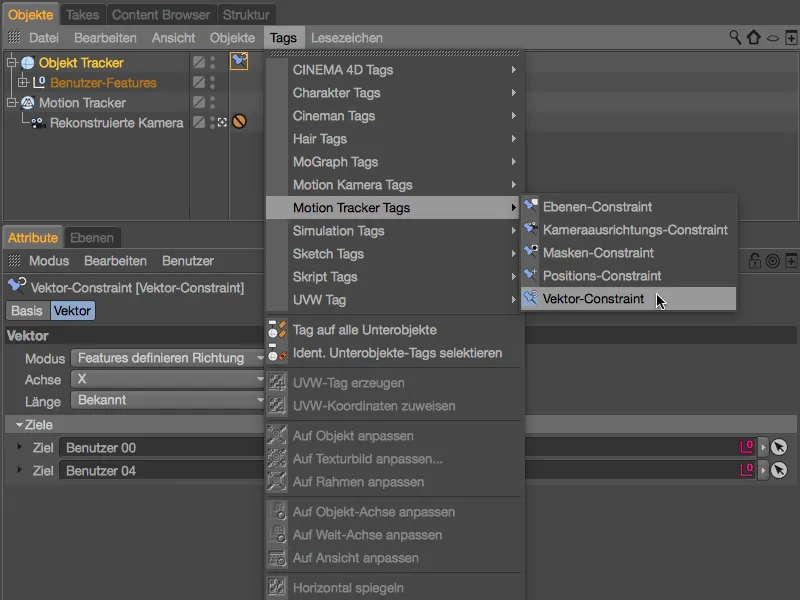
Task: Click the home icon in Objekte toolbar
Action: (x=754, y=37)
